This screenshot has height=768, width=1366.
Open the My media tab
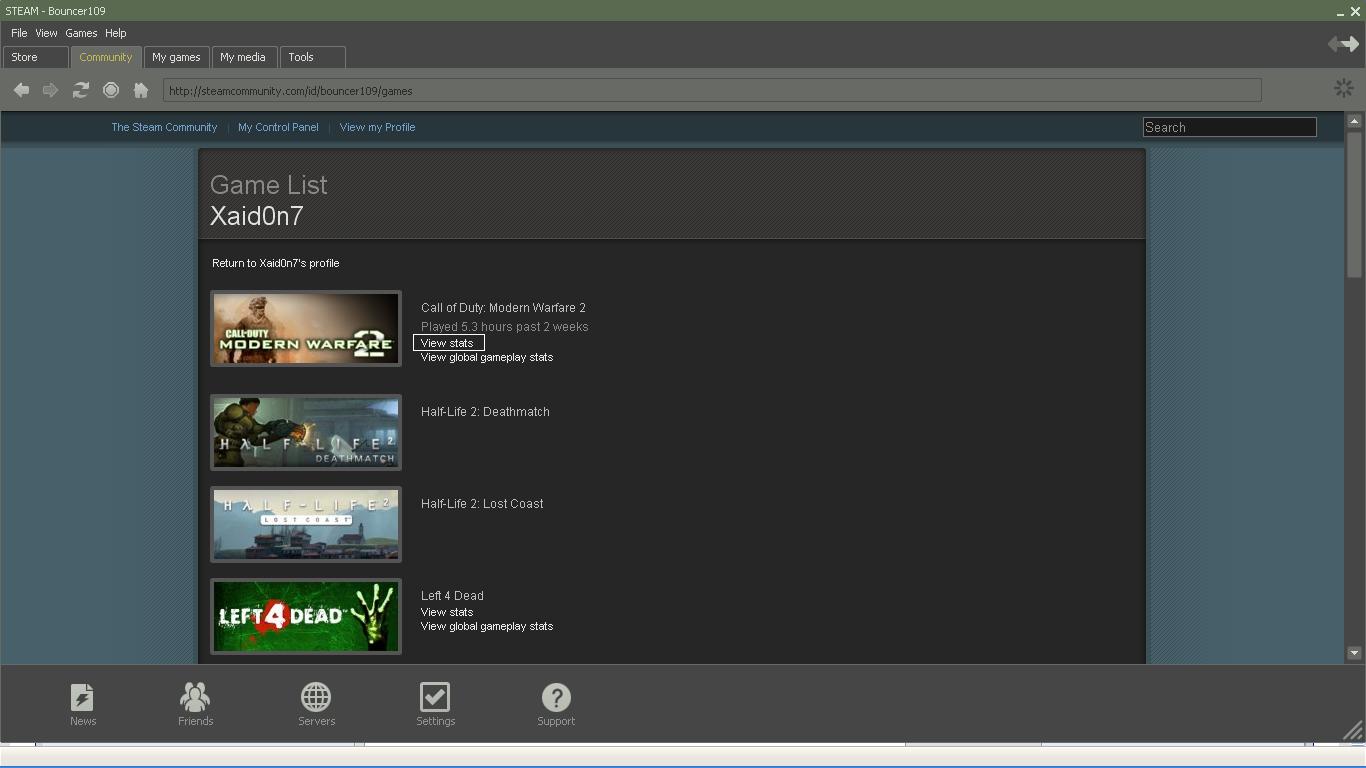pyautogui.click(x=243, y=57)
